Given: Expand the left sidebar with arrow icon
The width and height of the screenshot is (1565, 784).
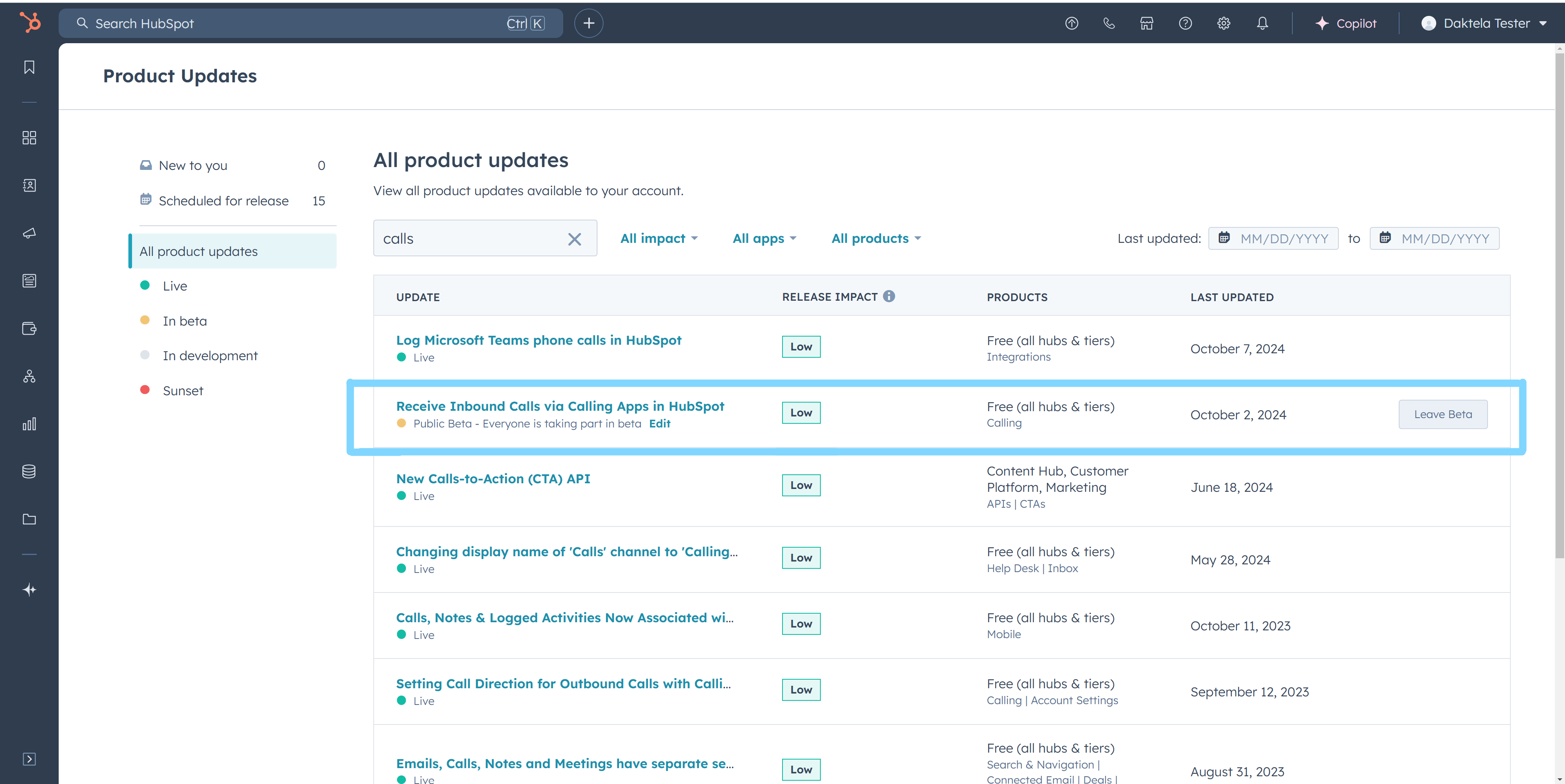Looking at the screenshot, I should (29, 759).
